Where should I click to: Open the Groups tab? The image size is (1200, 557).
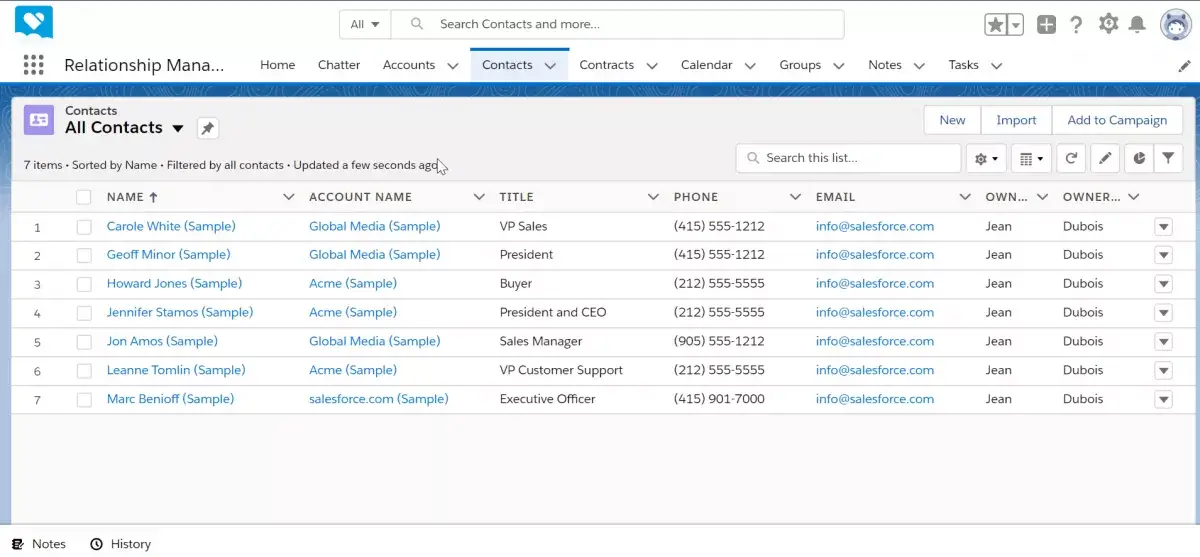point(800,65)
